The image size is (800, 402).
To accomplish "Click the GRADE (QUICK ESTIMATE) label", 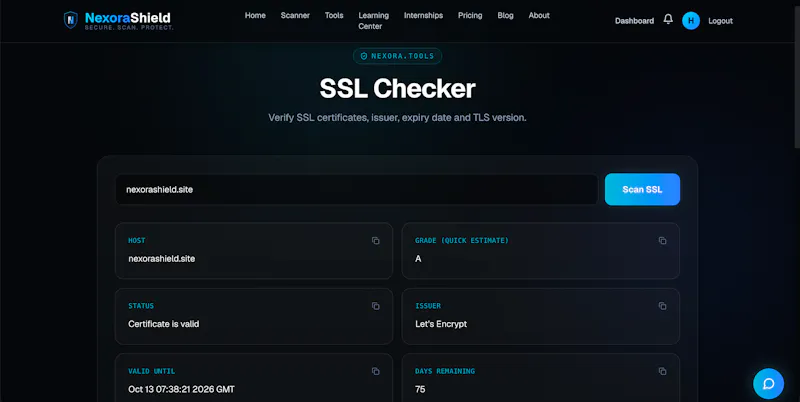I will pos(462,240).
